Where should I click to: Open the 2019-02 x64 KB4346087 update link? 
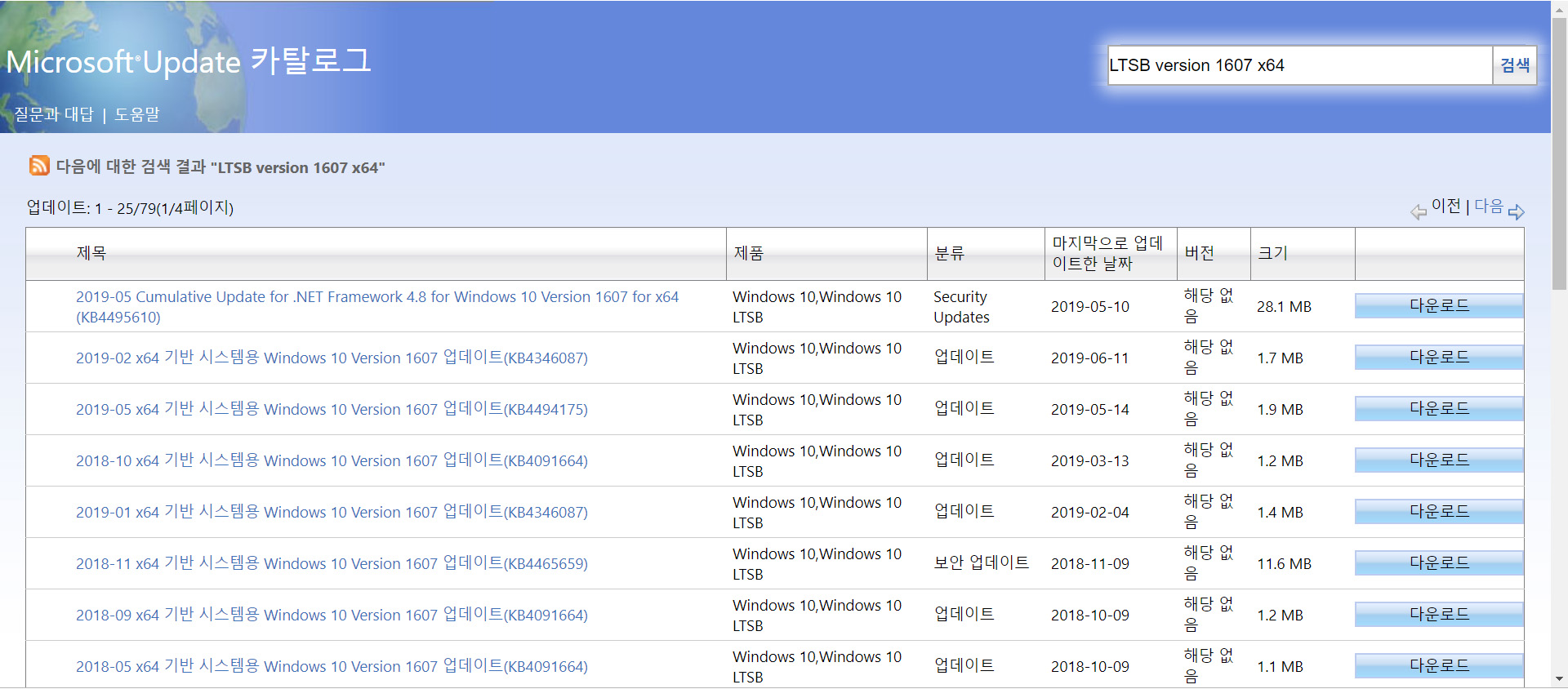click(x=332, y=358)
